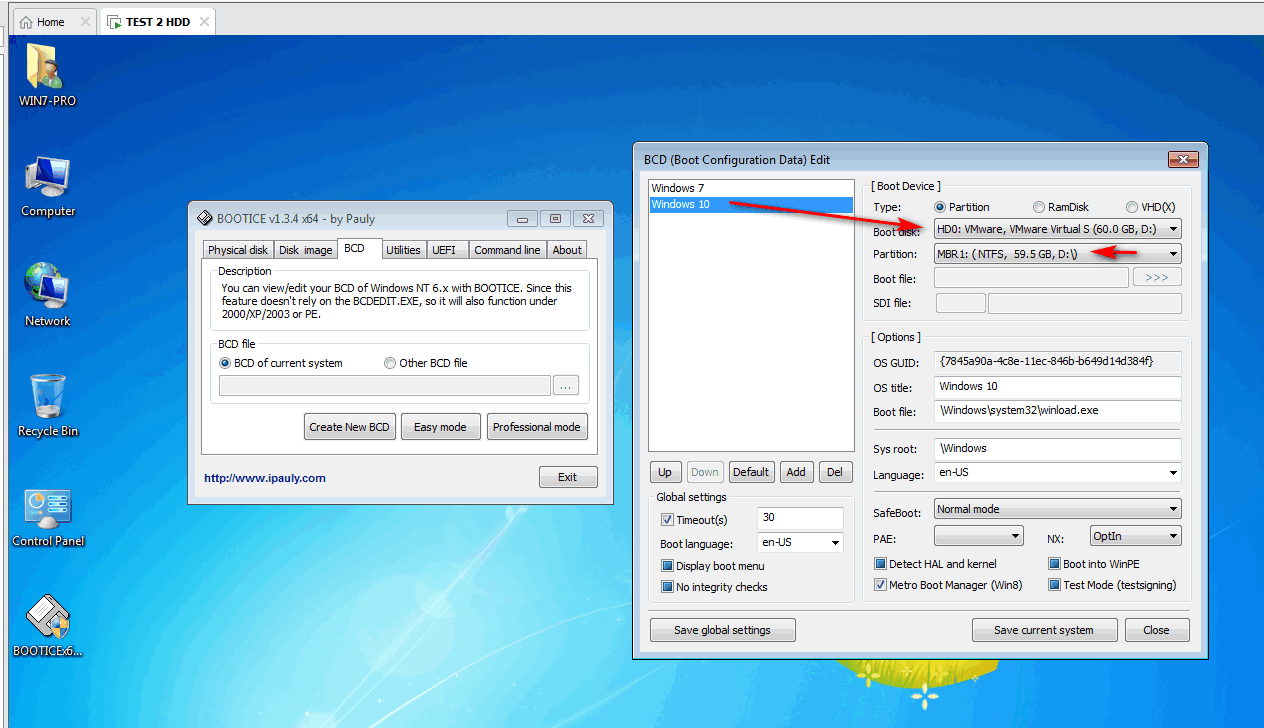Click Save global settings
Image resolution: width=1264 pixels, height=728 pixels.
point(722,630)
